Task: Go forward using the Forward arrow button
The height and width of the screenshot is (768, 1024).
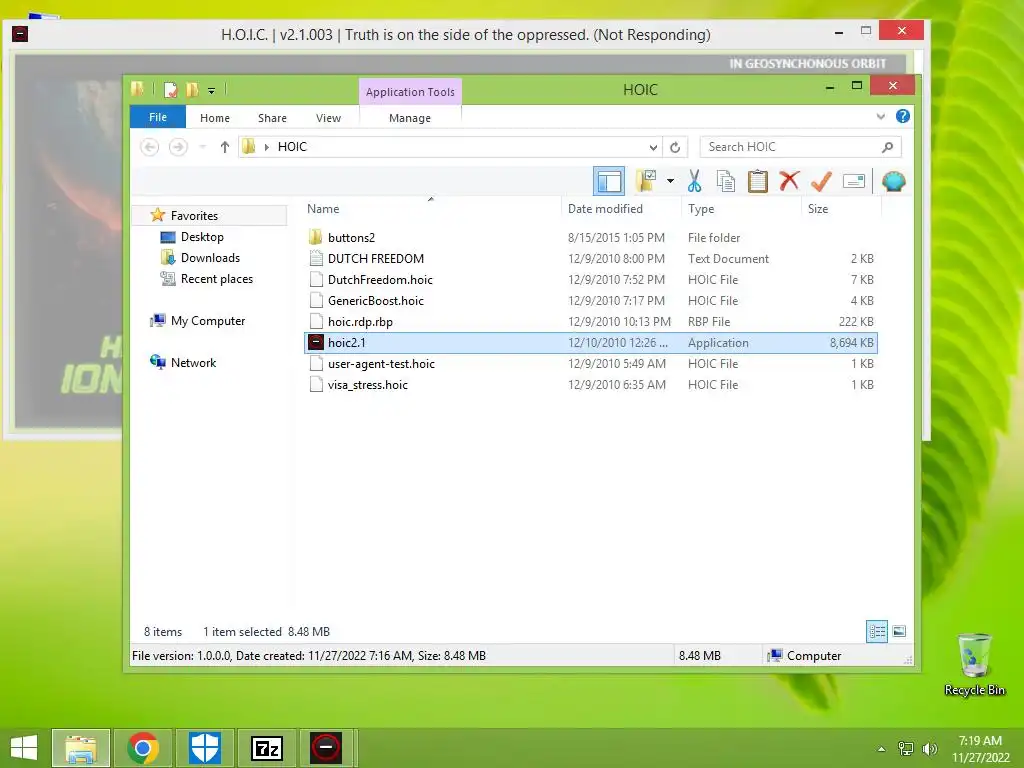Action: [x=178, y=147]
